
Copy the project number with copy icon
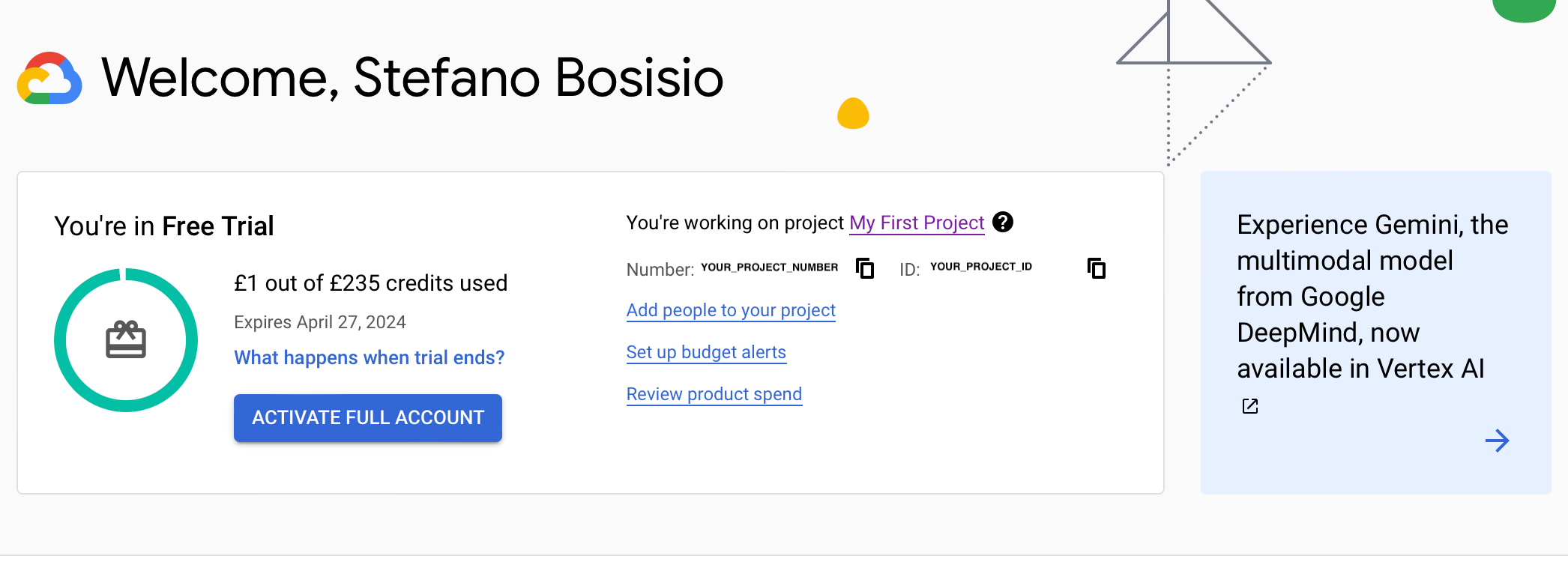click(x=865, y=268)
